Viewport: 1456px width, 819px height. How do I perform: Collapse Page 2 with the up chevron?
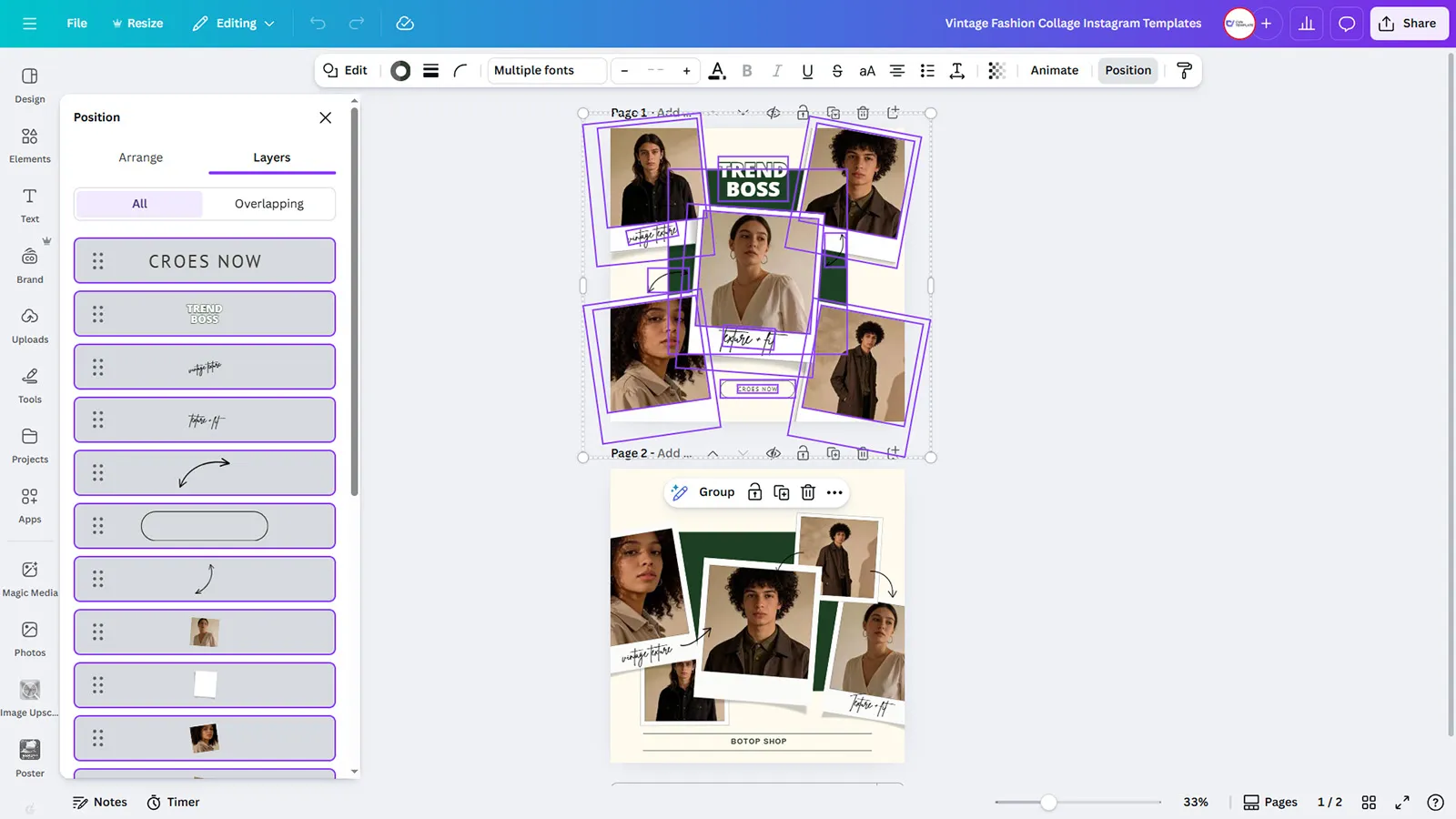713,453
